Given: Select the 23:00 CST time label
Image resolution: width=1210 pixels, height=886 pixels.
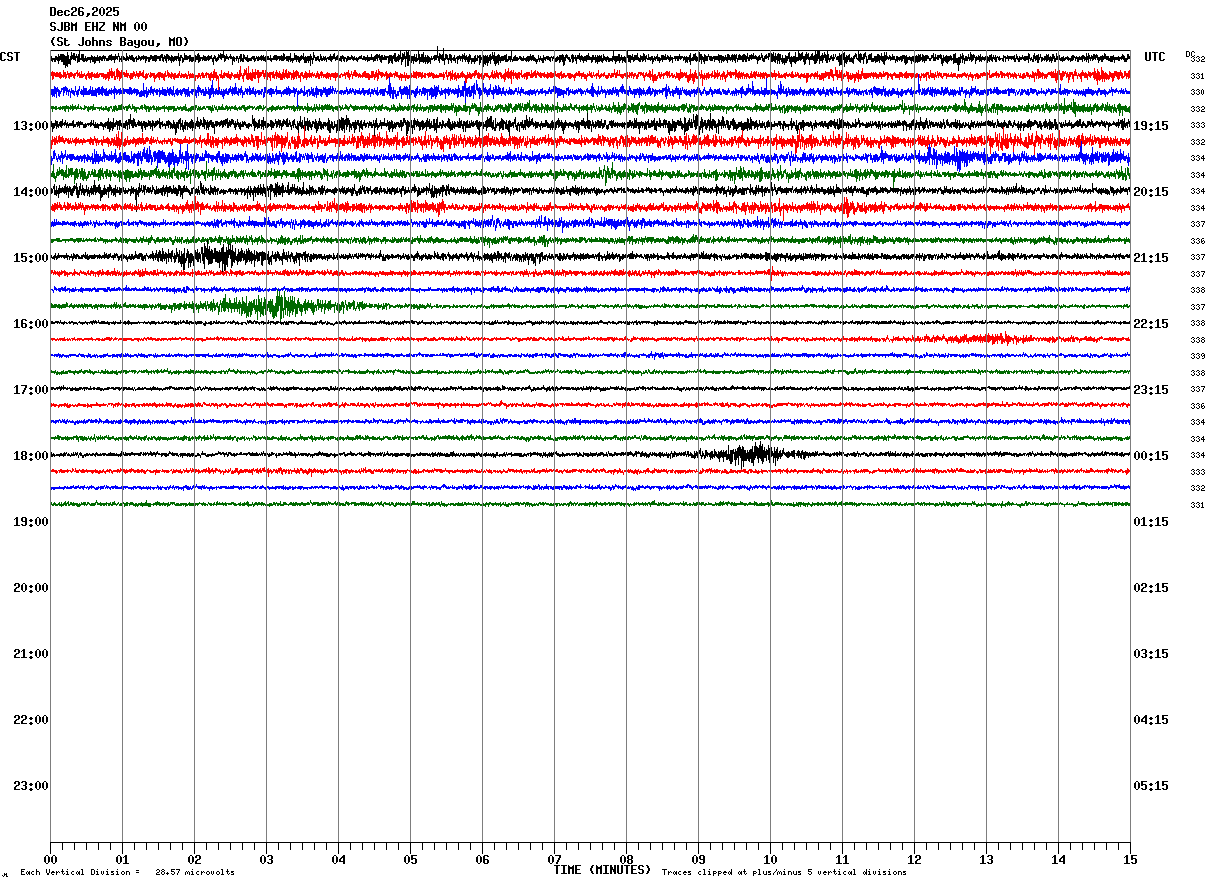Looking at the screenshot, I should pyautogui.click(x=31, y=786).
